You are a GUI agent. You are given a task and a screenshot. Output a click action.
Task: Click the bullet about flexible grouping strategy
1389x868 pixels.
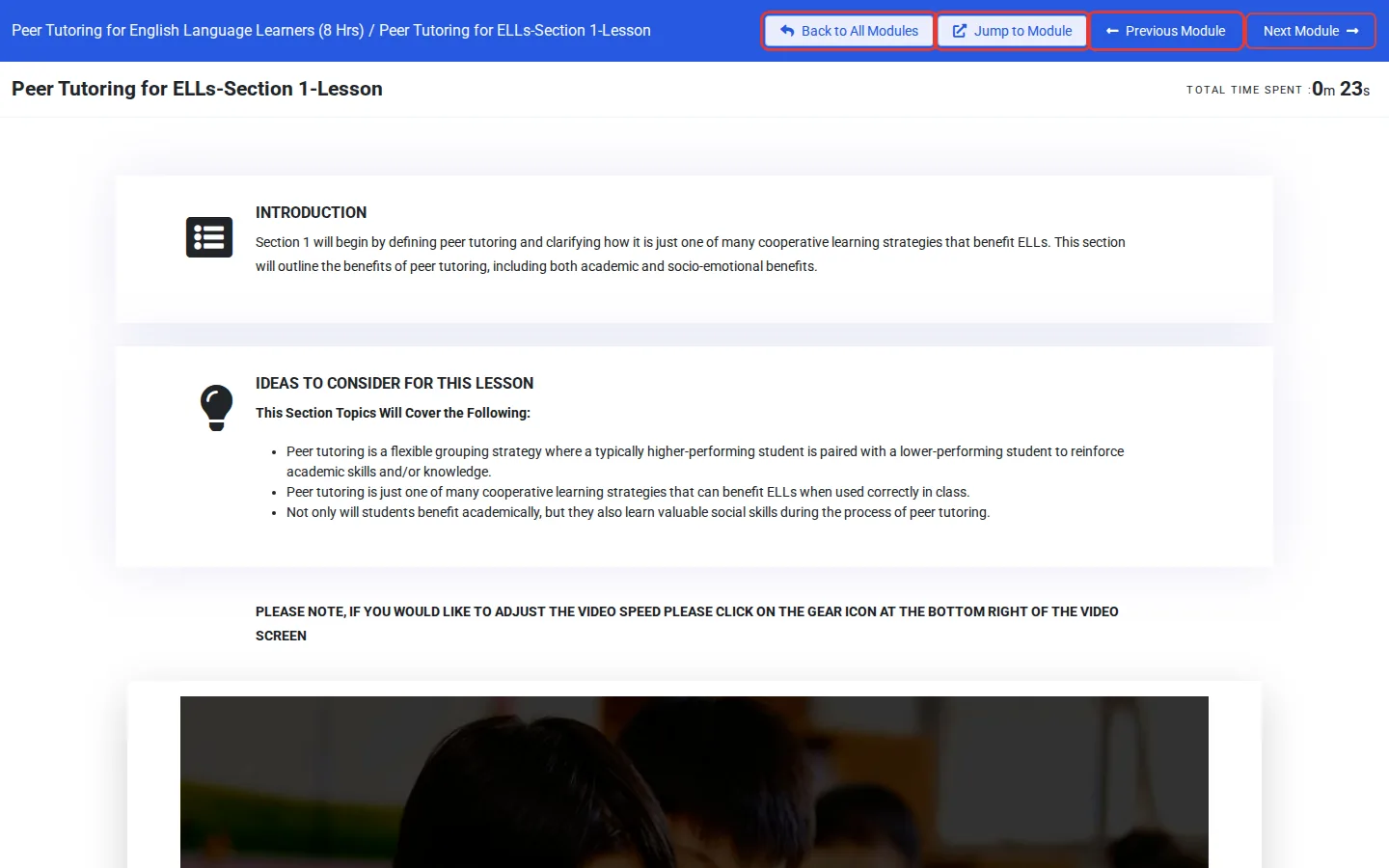pos(705,461)
